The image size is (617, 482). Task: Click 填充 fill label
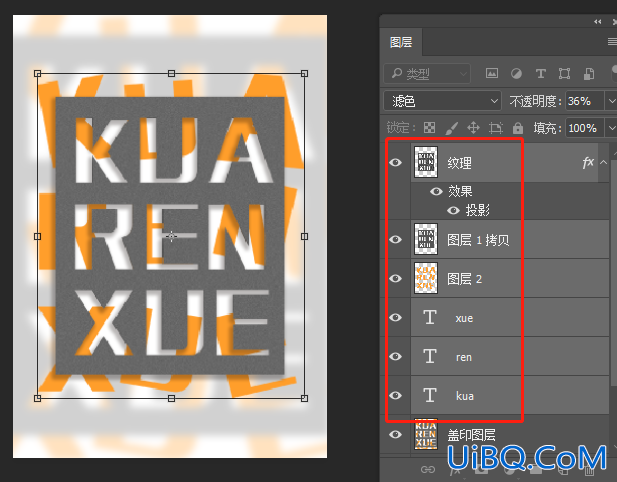[x=547, y=128]
